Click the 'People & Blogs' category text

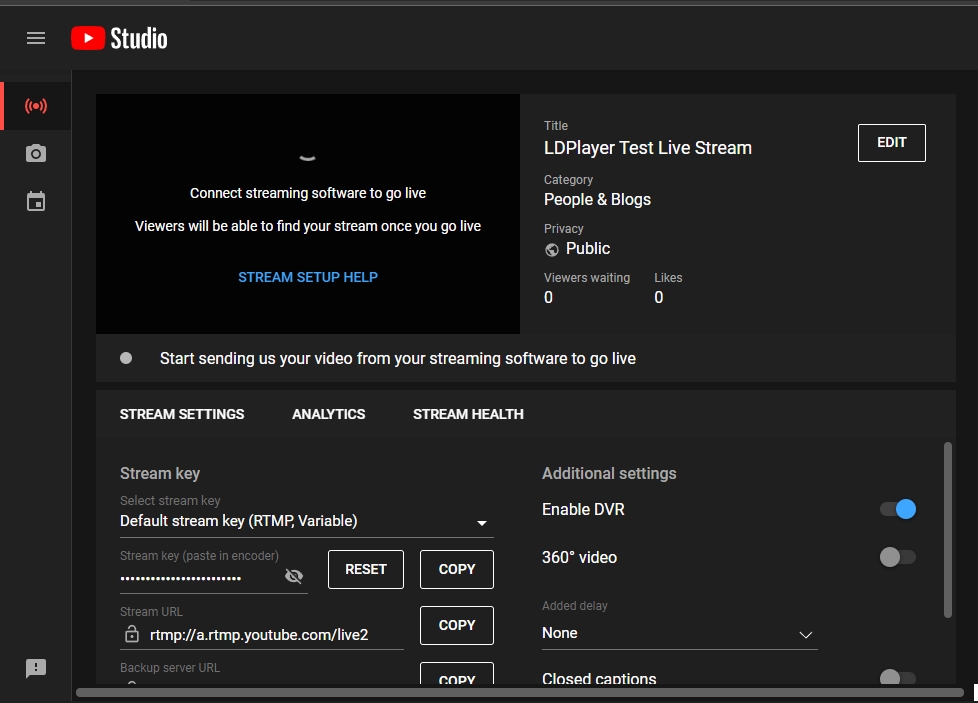pyautogui.click(x=597, y=200)
